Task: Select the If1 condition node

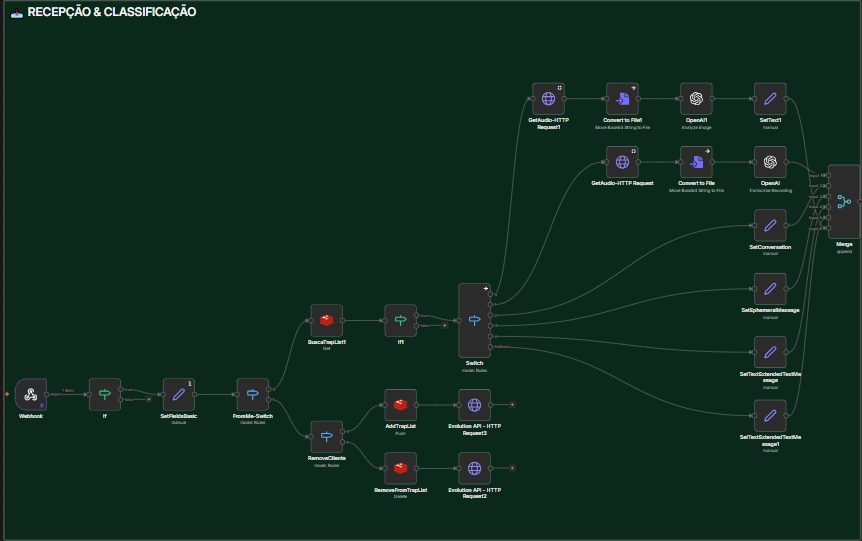Action: point(400,321)
